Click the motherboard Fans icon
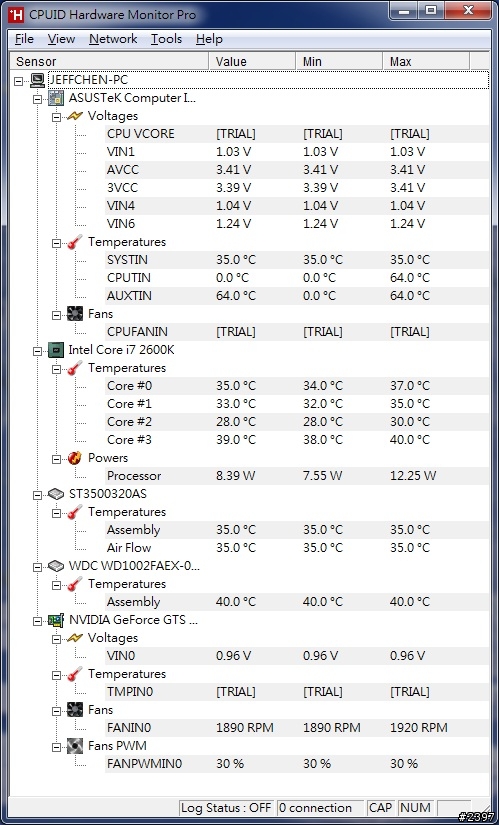This screenshot has width=499, height=825. pyautogui.click(x=75, y=314)
